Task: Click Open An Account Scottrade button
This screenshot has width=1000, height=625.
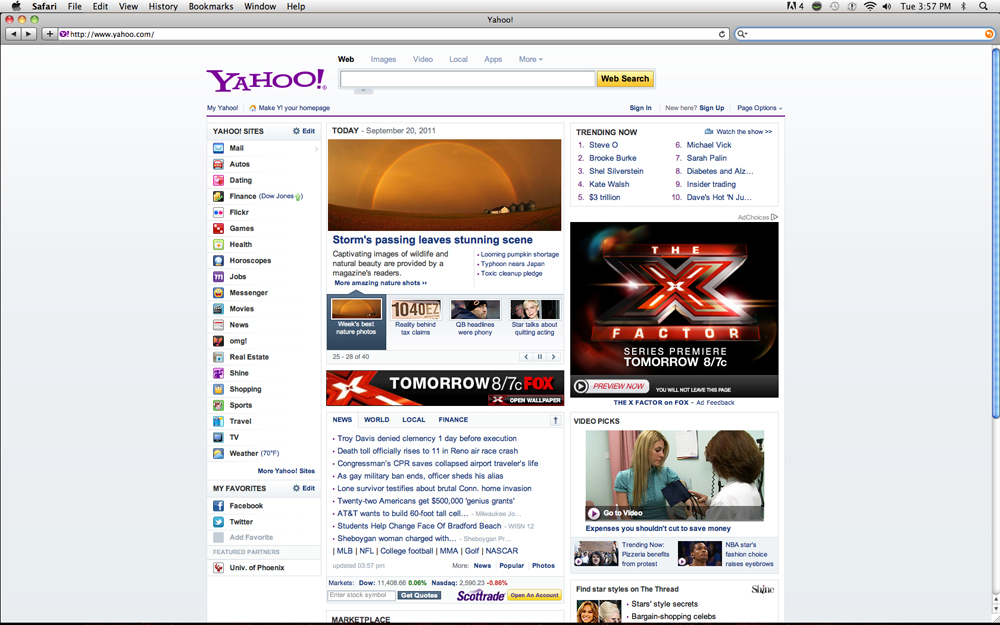Action: [534, 596]
